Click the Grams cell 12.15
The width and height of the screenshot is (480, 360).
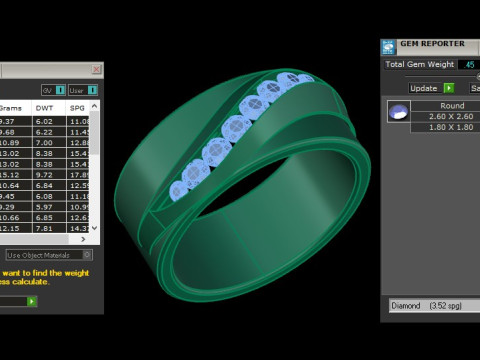coord(15,228)
